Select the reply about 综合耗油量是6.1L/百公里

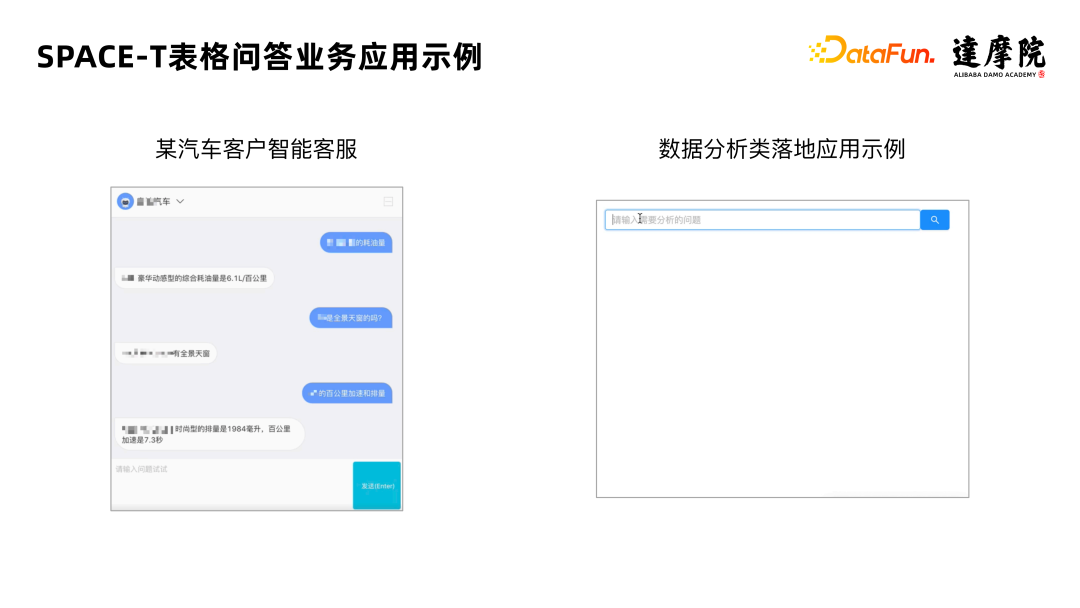click(194, 278)
